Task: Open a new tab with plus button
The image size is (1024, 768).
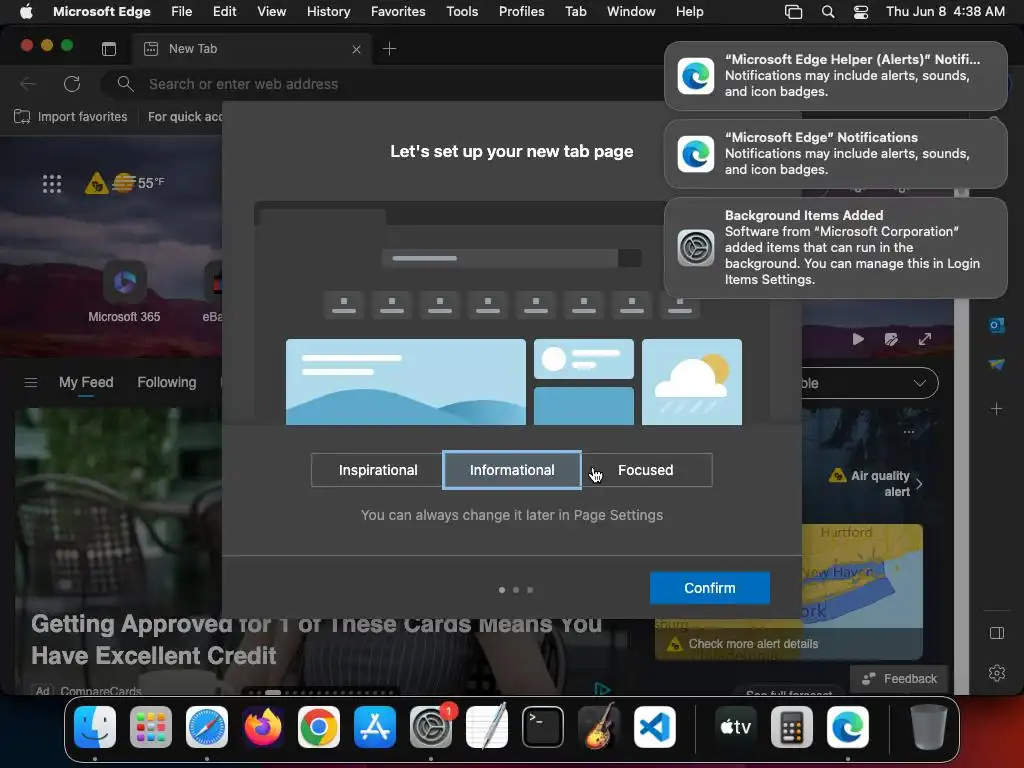Action: [389, 49]
